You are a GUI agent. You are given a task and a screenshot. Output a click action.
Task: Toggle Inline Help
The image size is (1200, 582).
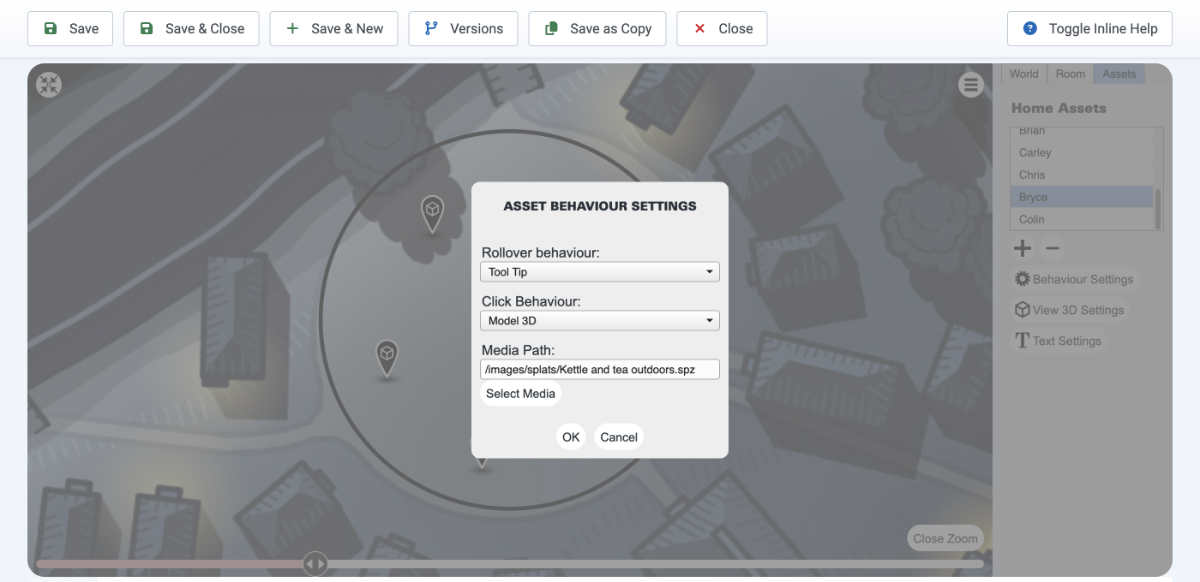(x=1090, y=29)
